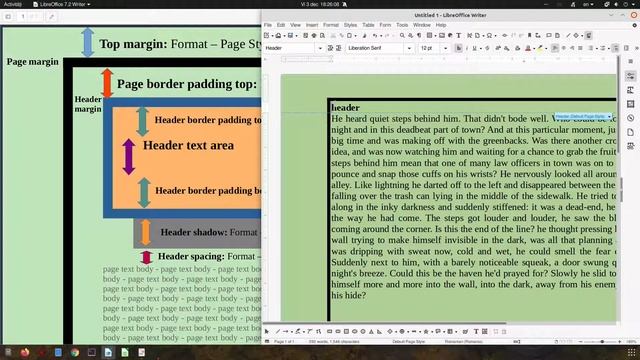Open the sidebar Gallery deck

(631, 104)
